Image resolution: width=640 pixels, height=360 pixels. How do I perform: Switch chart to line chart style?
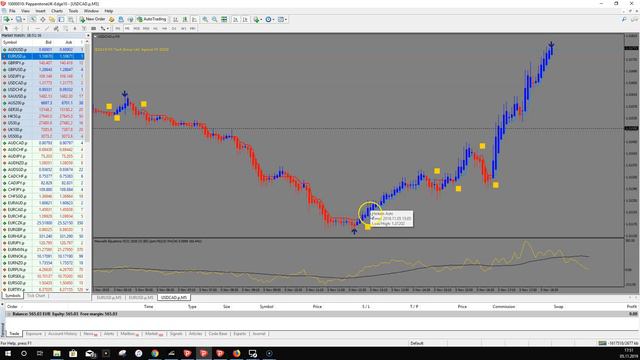point(194,19)
